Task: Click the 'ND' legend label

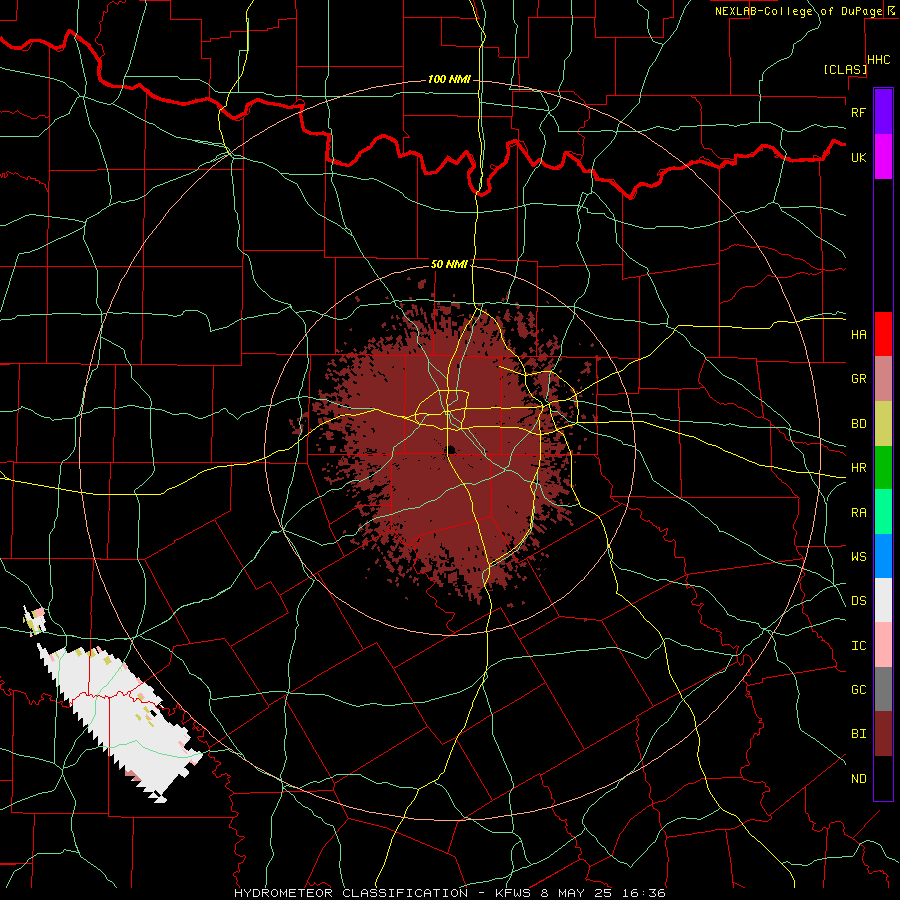Action: [858, 779]
